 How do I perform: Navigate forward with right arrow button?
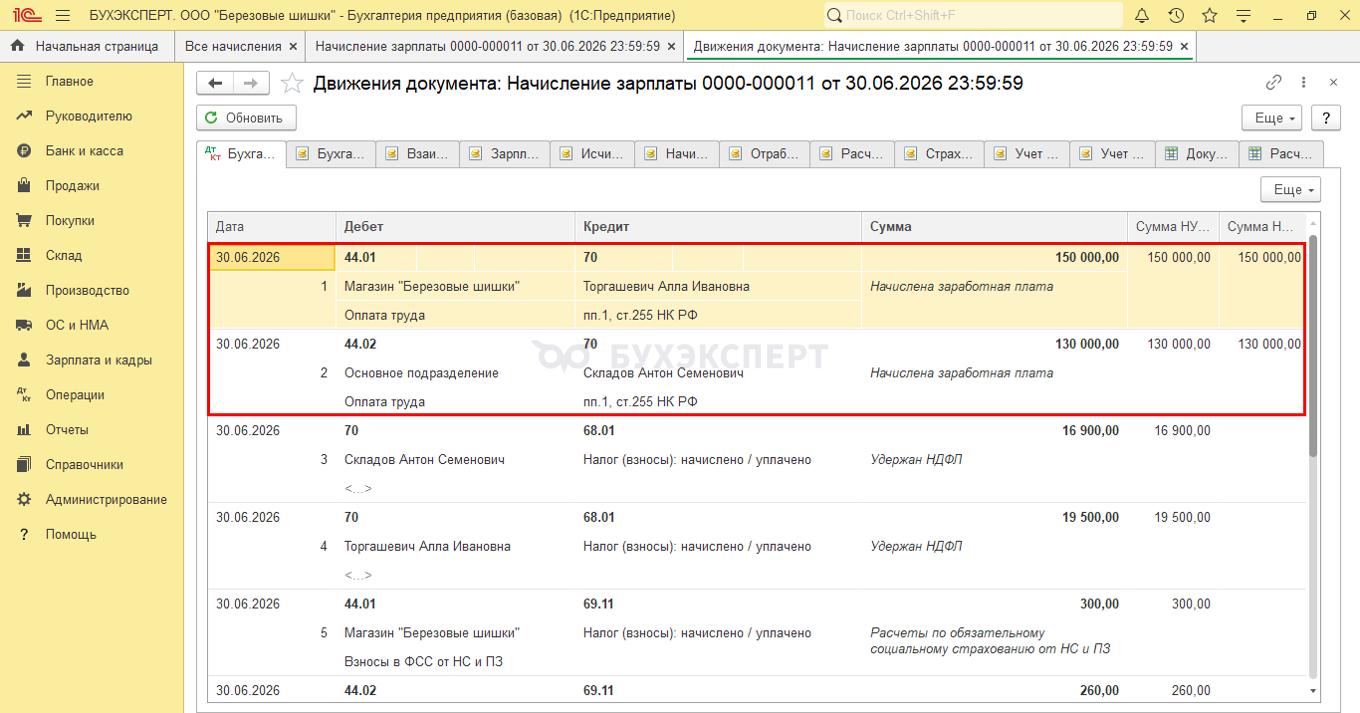251,84
